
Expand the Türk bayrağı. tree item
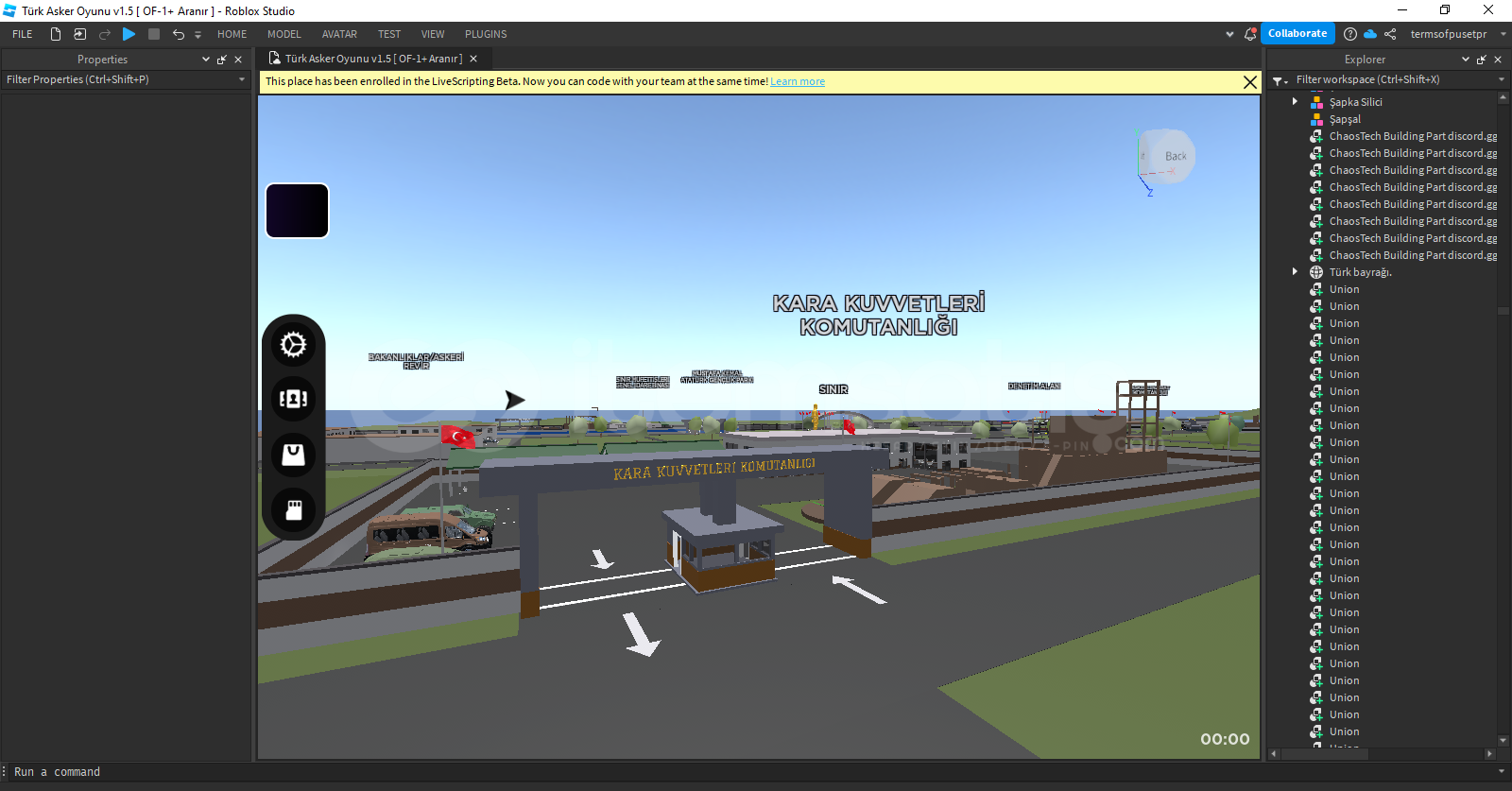1295,272
